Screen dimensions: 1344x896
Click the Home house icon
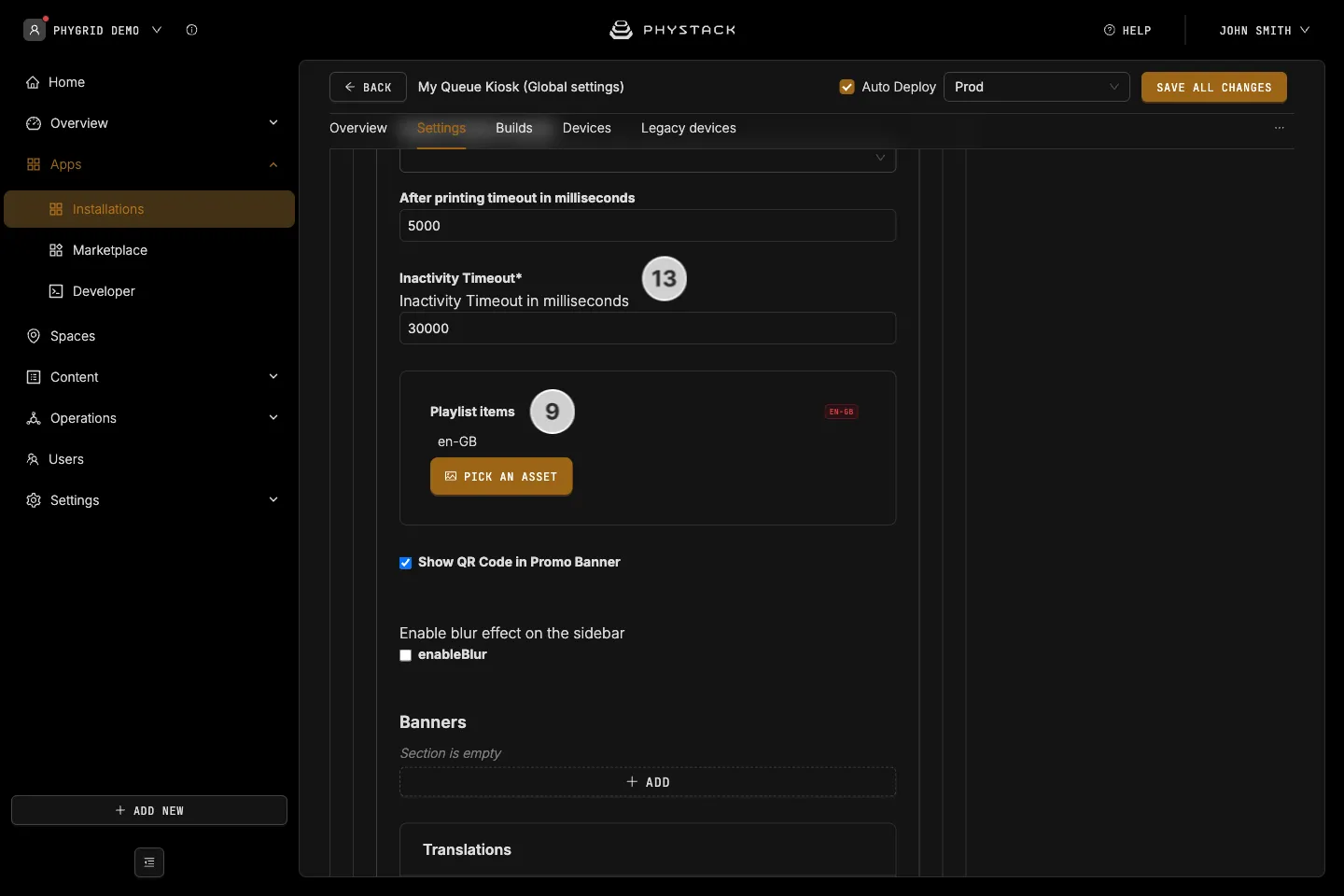(x=34, y=82)
